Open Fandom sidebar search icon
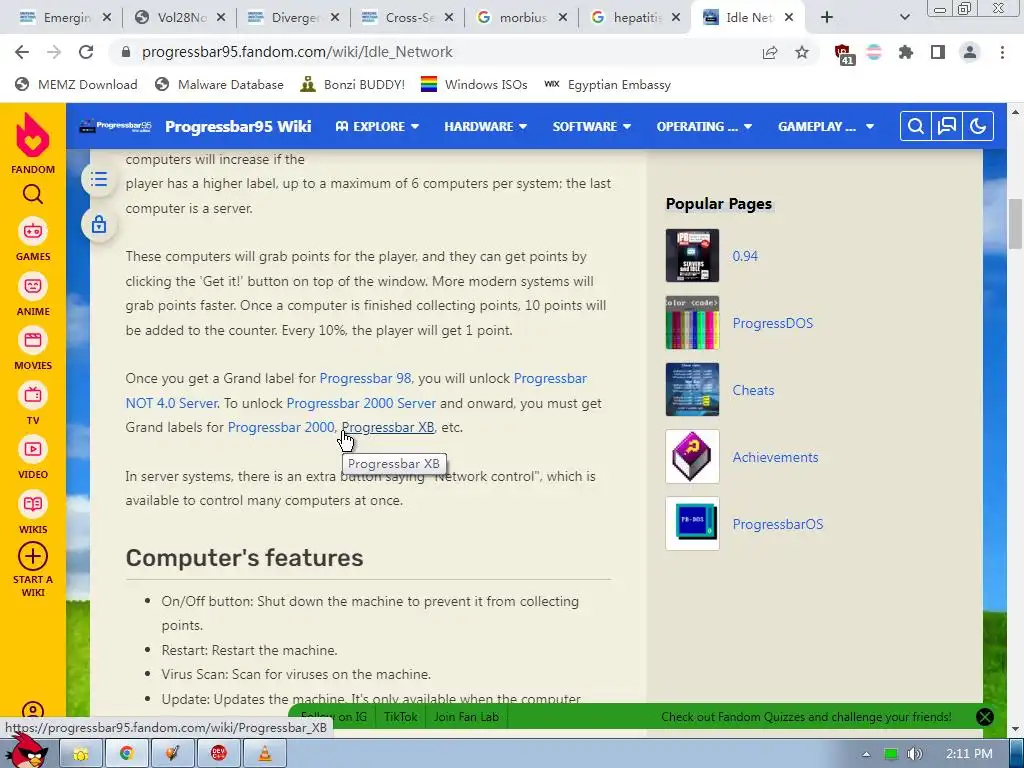This screenshot has height=768, width=1024. tap(33, 194)
